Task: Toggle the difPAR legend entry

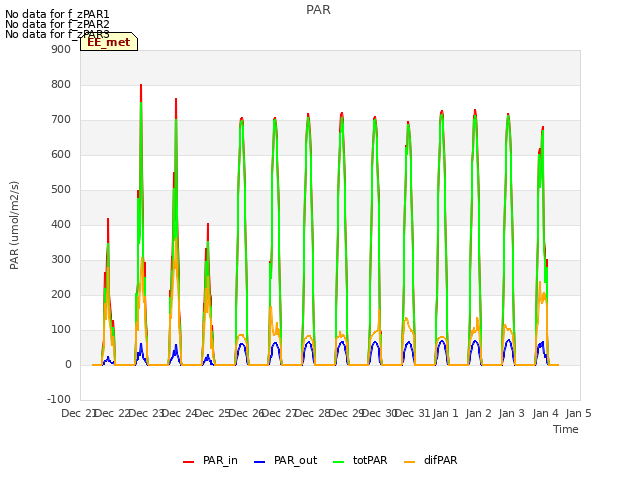Action: (431, 460)
